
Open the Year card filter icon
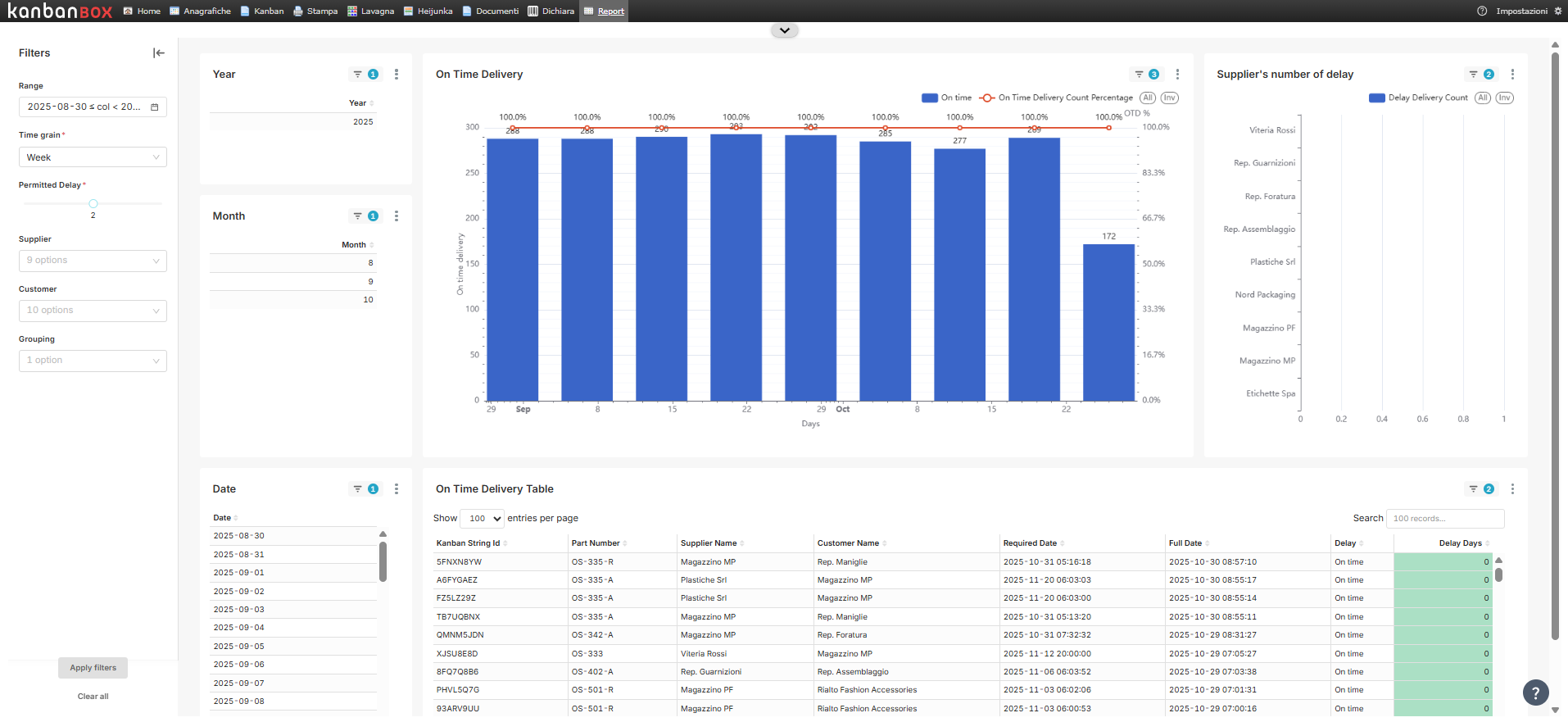pyautogui.click(x=357, y=75)
